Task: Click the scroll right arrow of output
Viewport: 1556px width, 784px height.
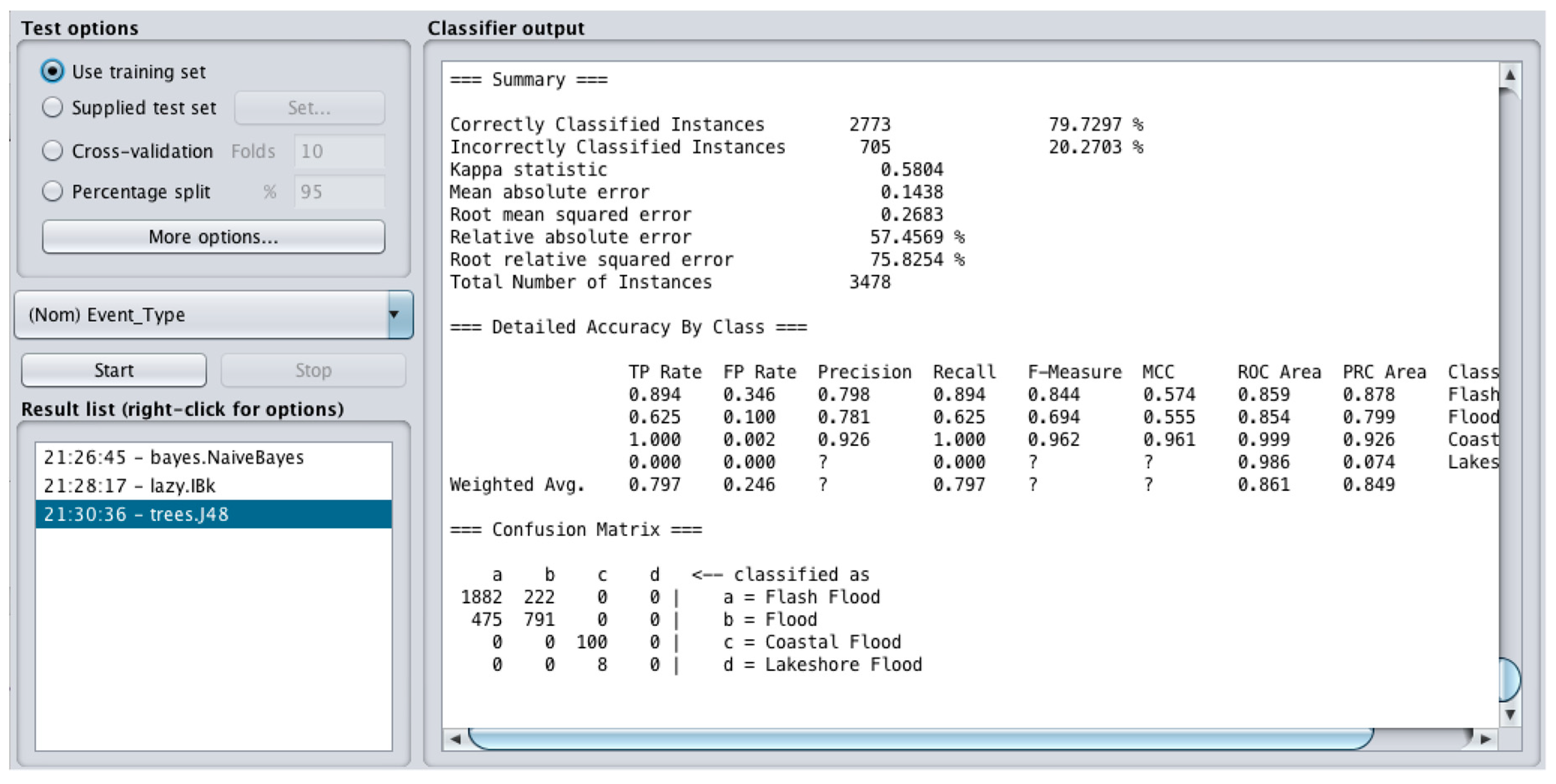Action: pyautogui.click(x=1485, y=739)
